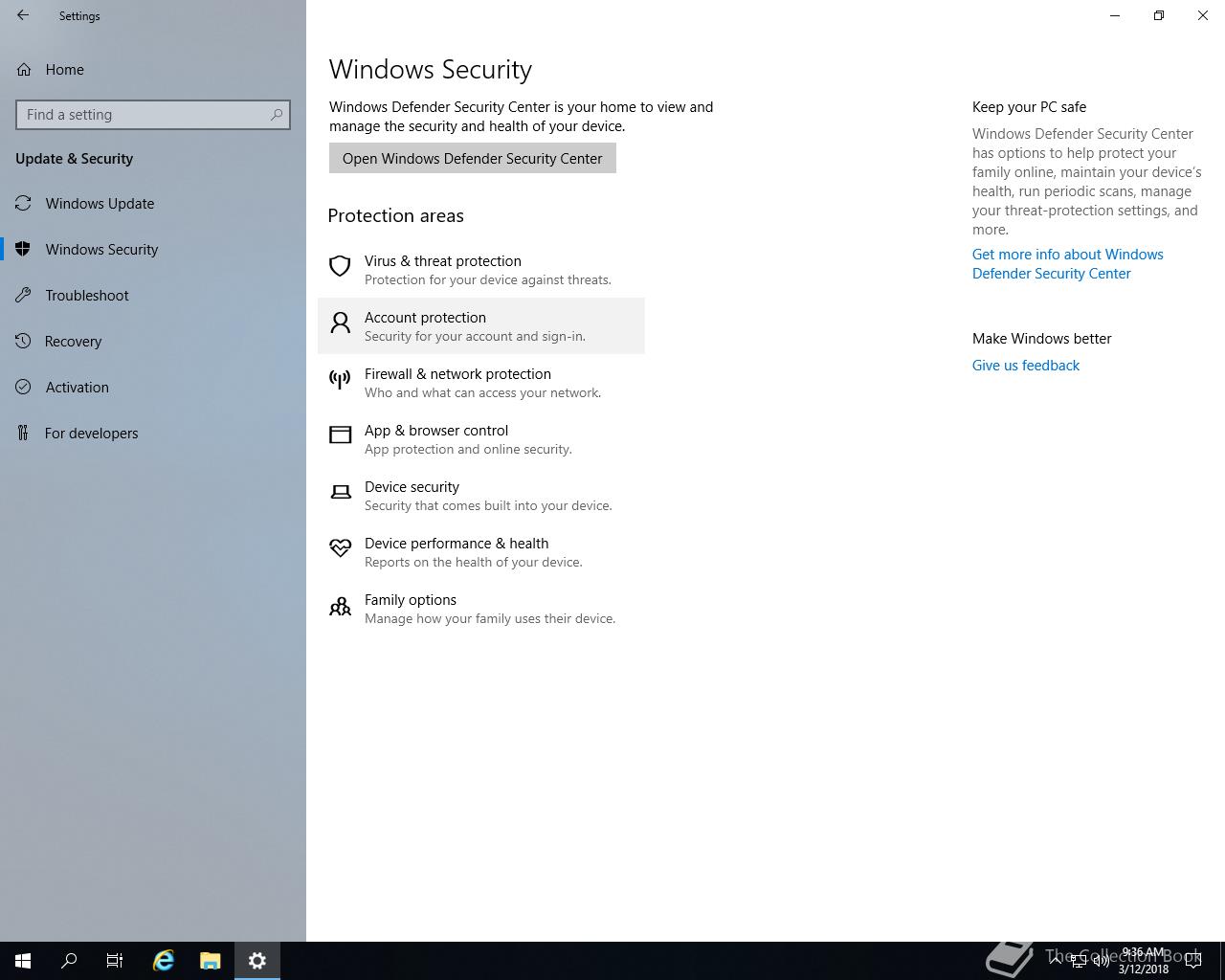Open Windows Defender Security Center button
Screen dimensions: 1225x980
(473, 159)
